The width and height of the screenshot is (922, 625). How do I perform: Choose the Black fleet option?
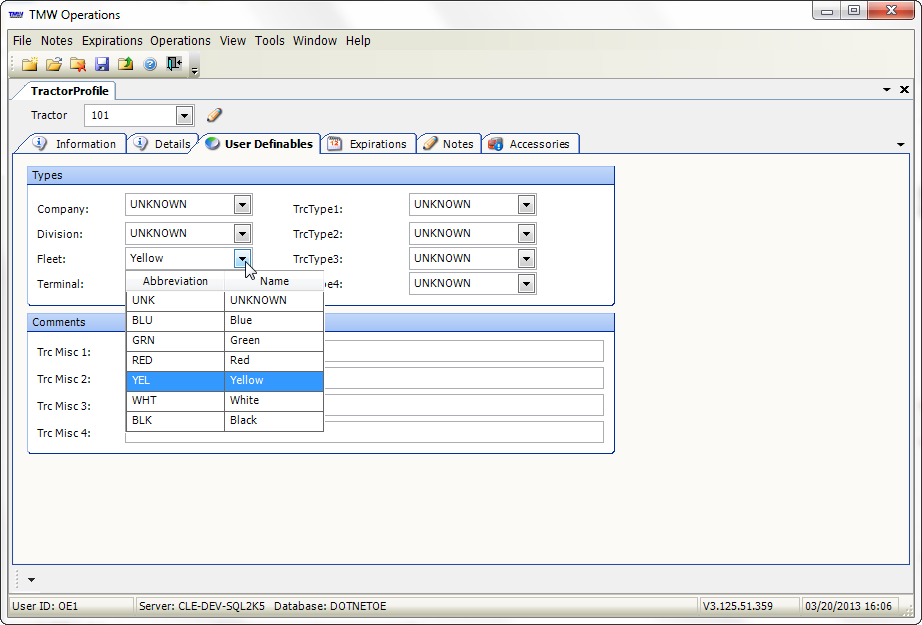coord(224,421)
